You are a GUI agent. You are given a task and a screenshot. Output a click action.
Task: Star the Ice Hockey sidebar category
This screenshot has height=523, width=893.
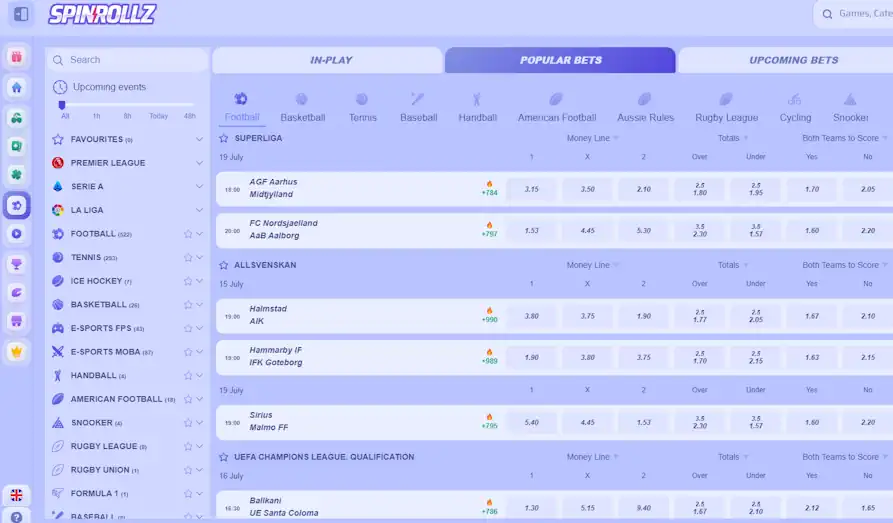tap(188, 281)
